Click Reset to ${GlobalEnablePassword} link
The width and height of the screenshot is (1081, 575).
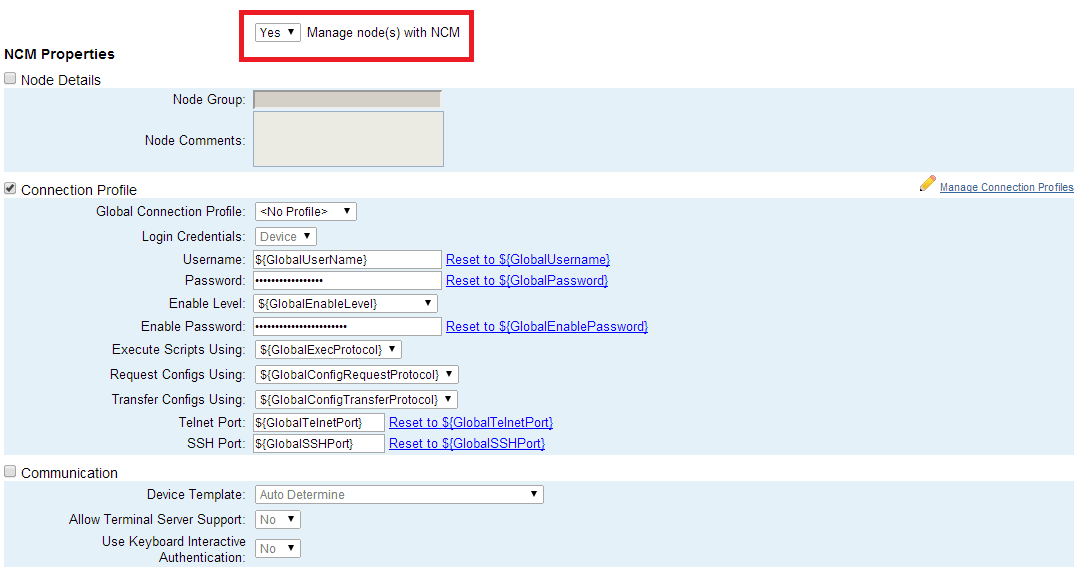[x=547, y=326]
